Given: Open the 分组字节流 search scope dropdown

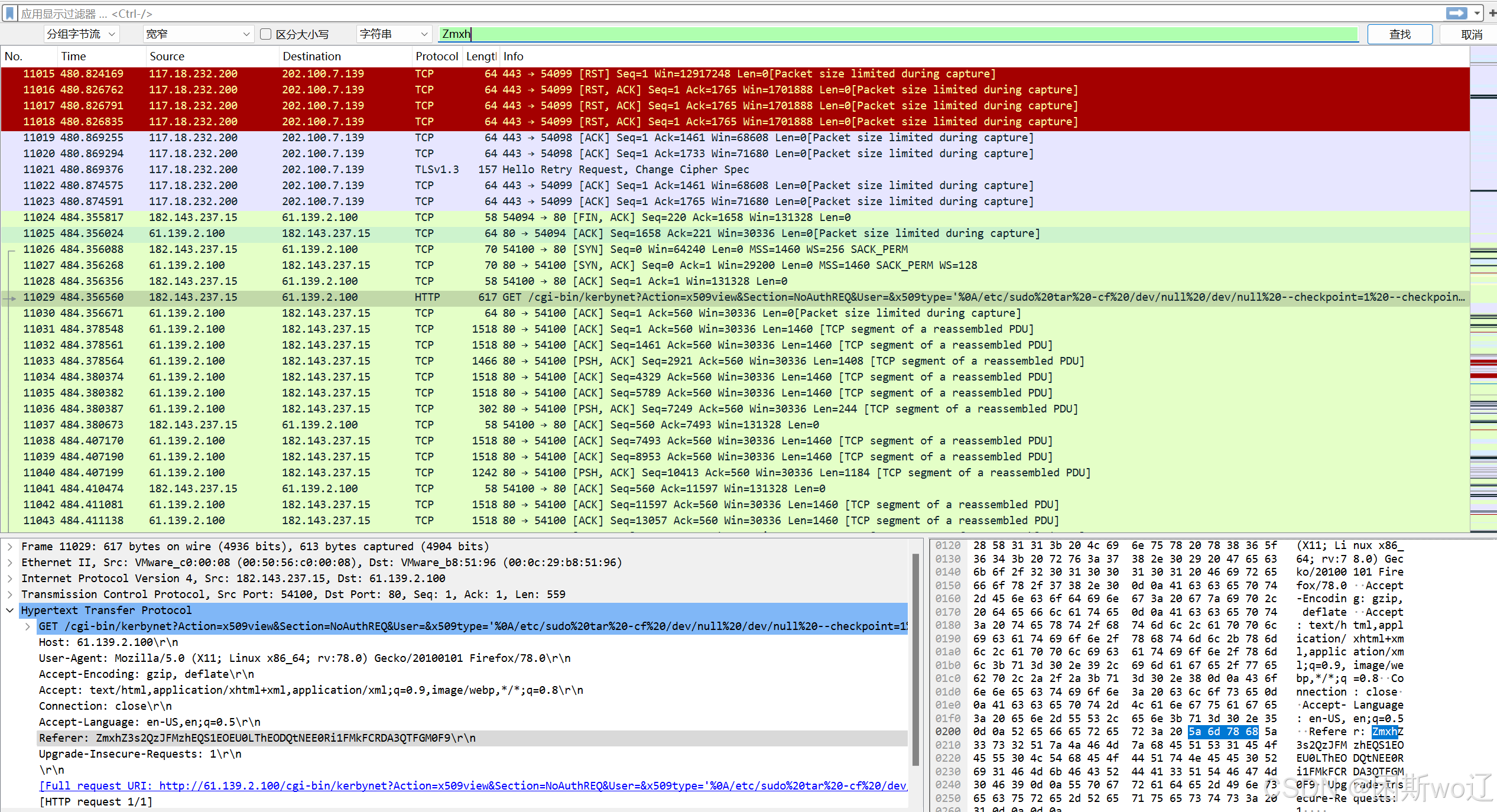Looking at the screenshot, I should click(x=82, y=34).
